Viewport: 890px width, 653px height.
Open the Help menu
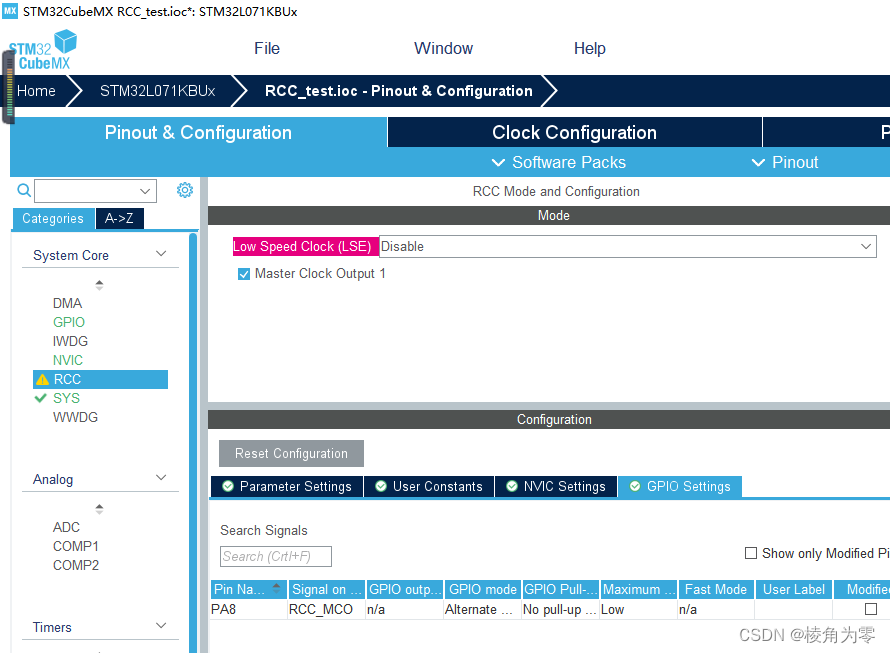[x=589, y=48]
